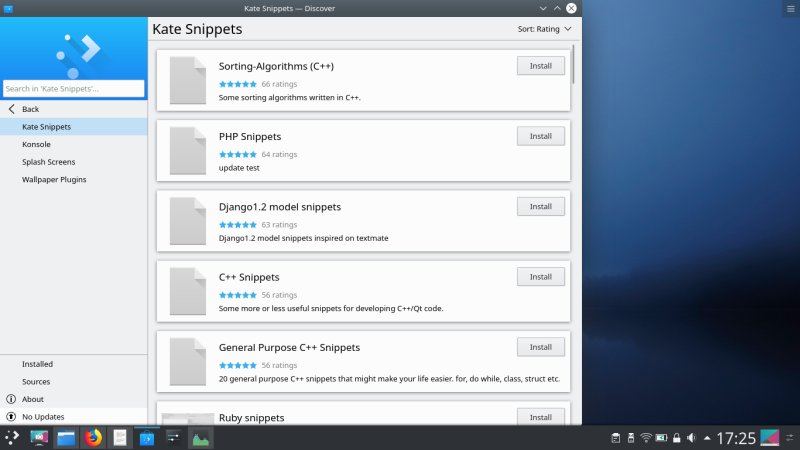
Task: Open the KDE application launcher
Action: click(x=12, y=437)
